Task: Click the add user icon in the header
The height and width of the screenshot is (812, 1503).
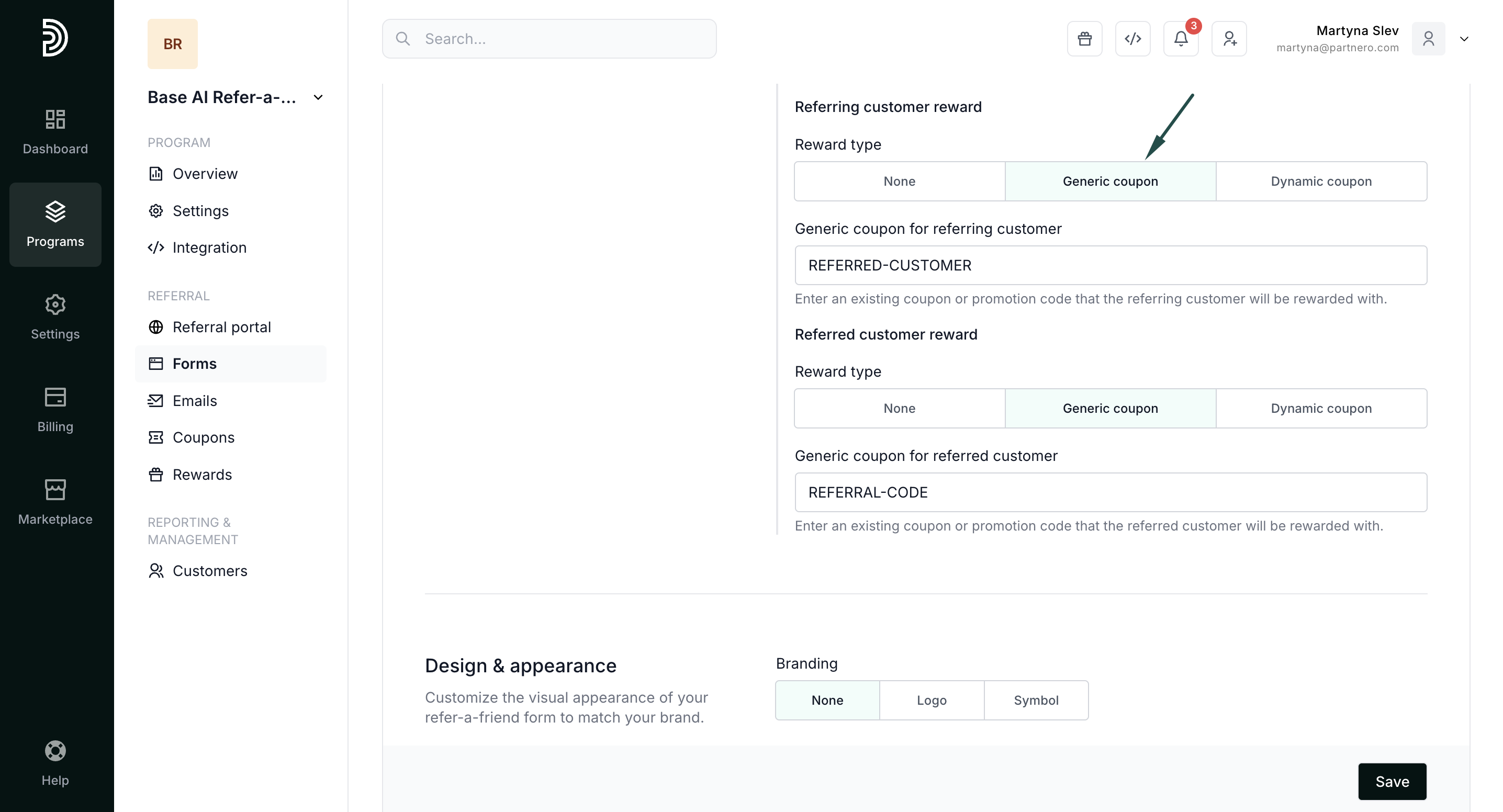Action: pos(1229,39)
